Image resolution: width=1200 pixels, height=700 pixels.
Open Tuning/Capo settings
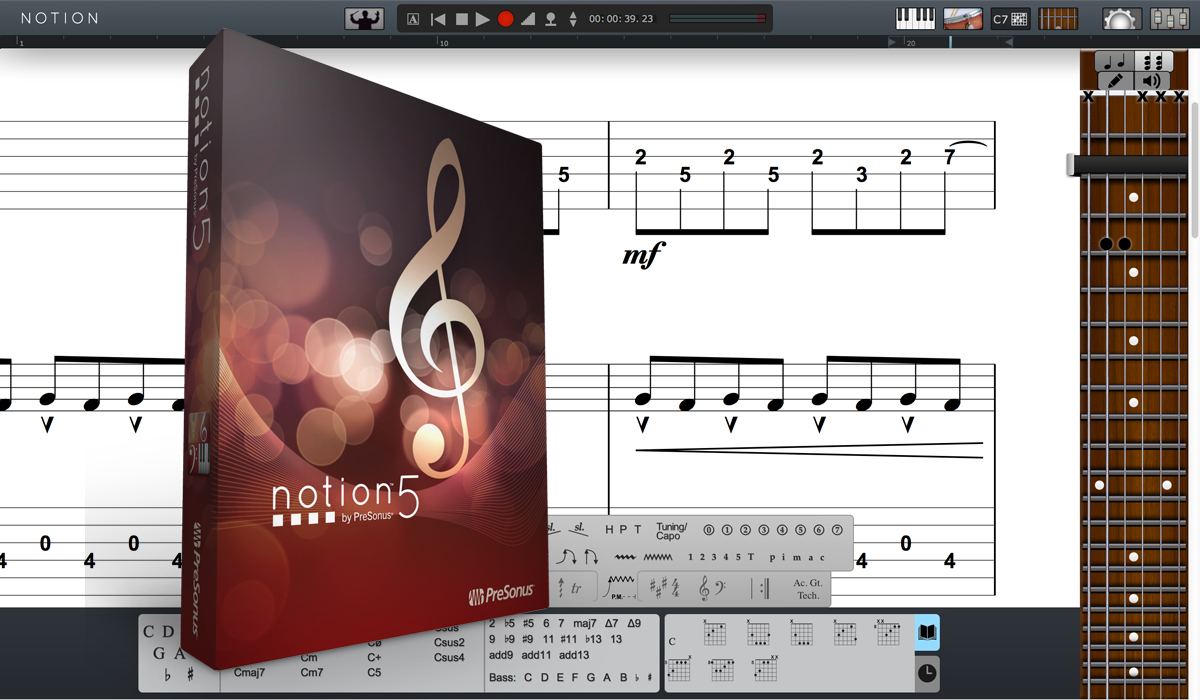tap(672, 531)
